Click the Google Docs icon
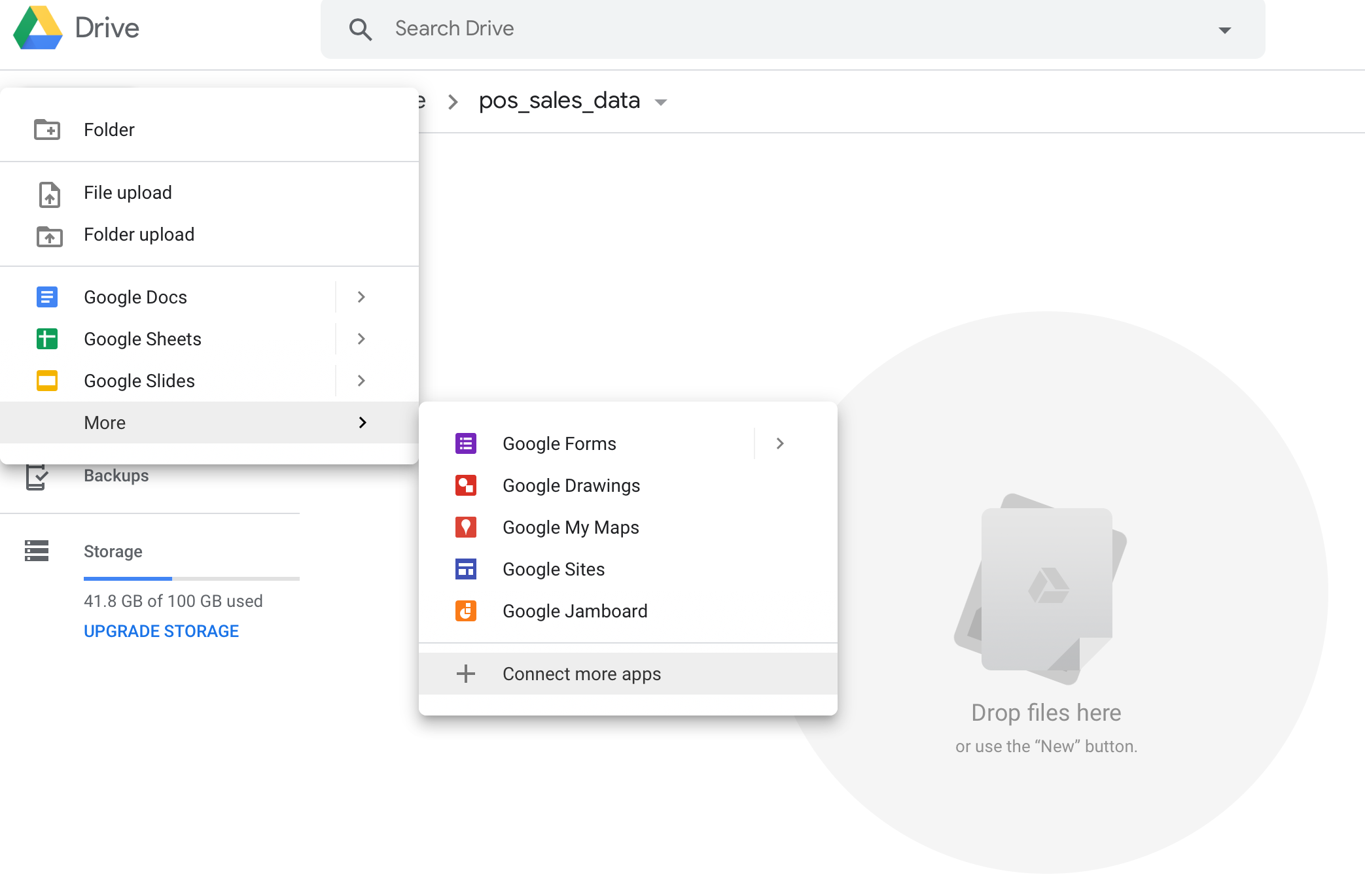 (x=47, y=297)
